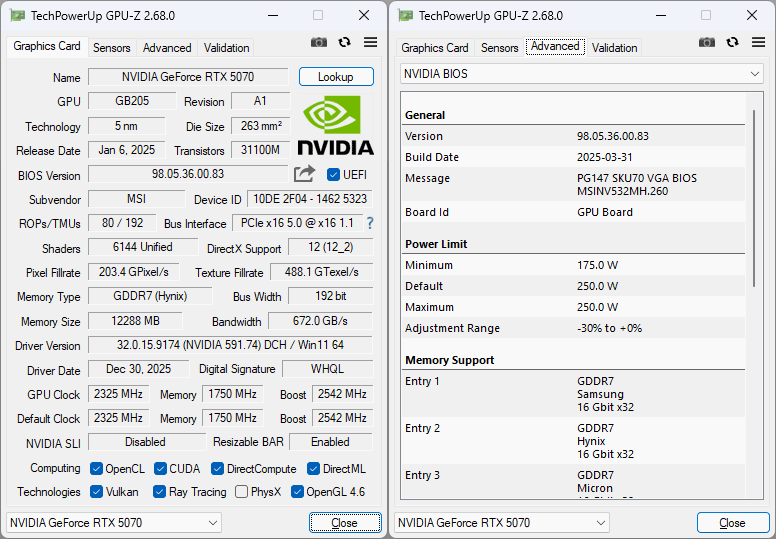Click Close button in left window
This screenshot has height=539, width=776.
pyautogui.click(x=345, y=523)
